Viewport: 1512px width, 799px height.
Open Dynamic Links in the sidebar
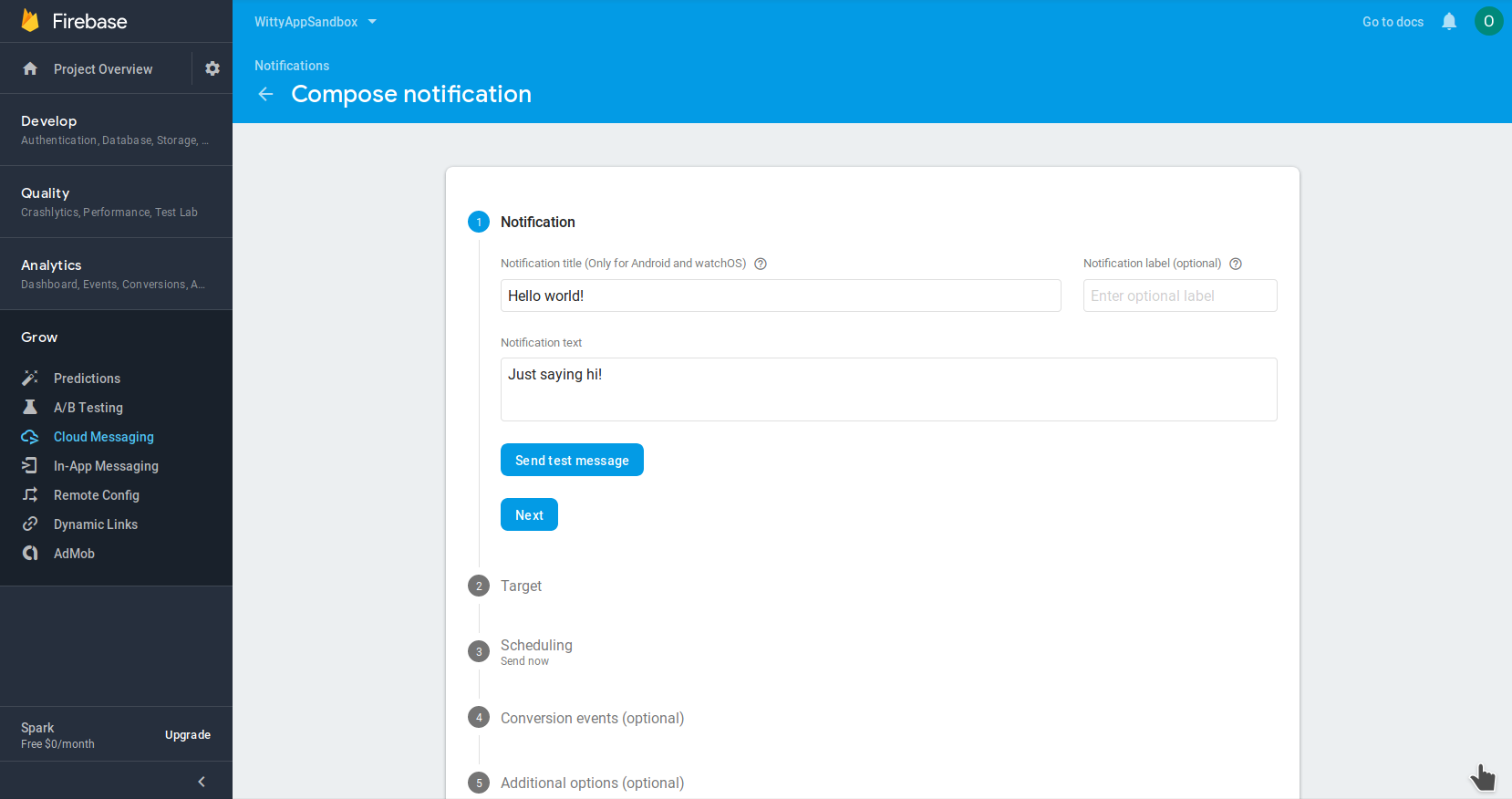coord(96,524)
